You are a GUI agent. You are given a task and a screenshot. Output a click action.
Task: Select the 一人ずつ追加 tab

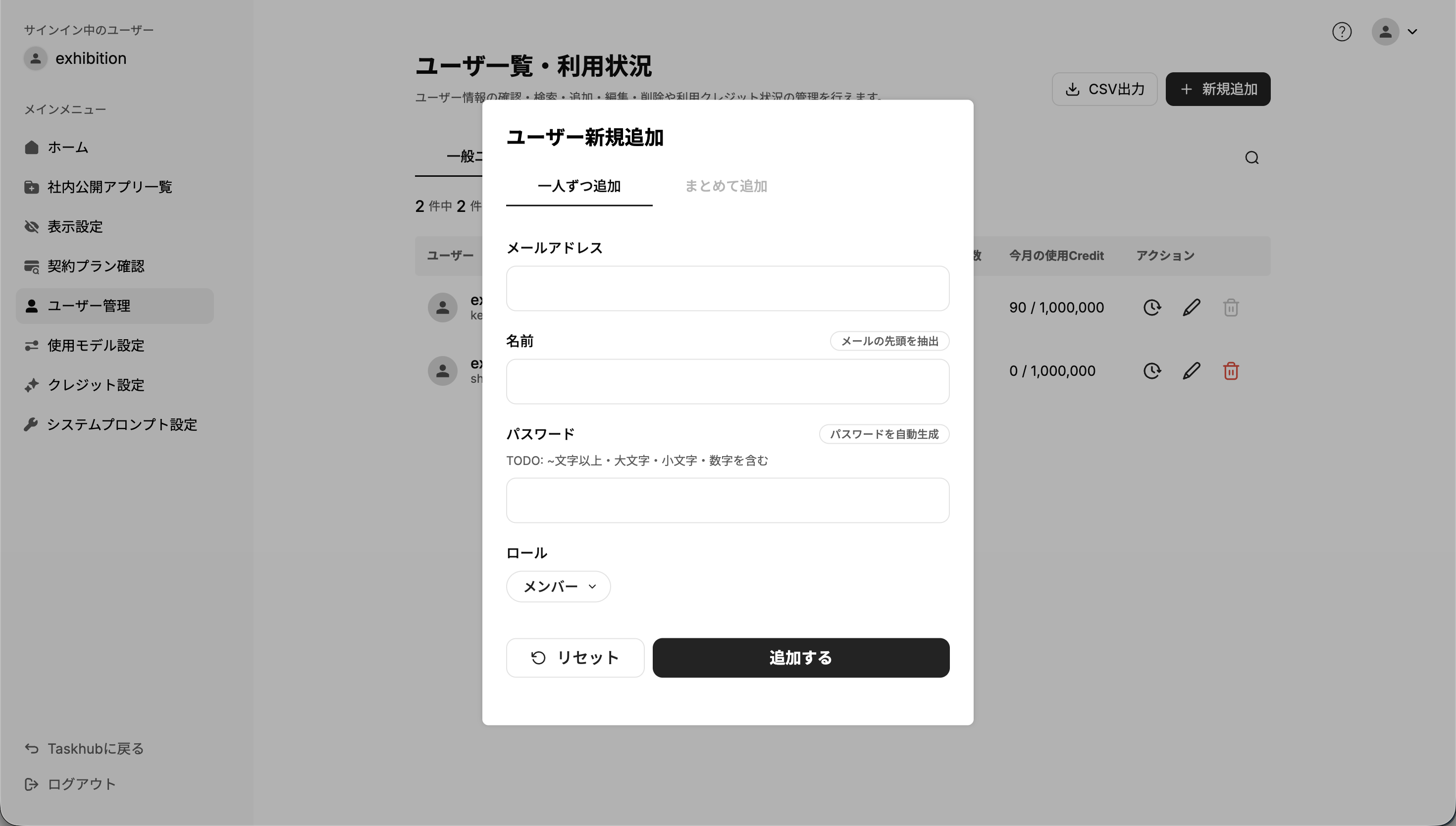578,186
